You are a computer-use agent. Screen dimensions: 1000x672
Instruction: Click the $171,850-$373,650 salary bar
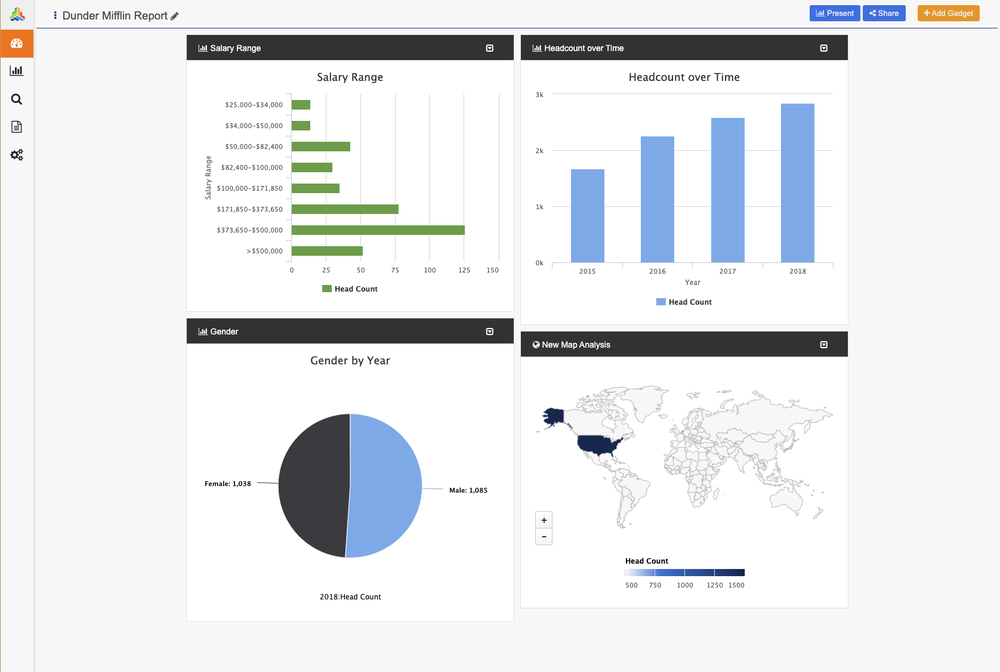(345, 209)
